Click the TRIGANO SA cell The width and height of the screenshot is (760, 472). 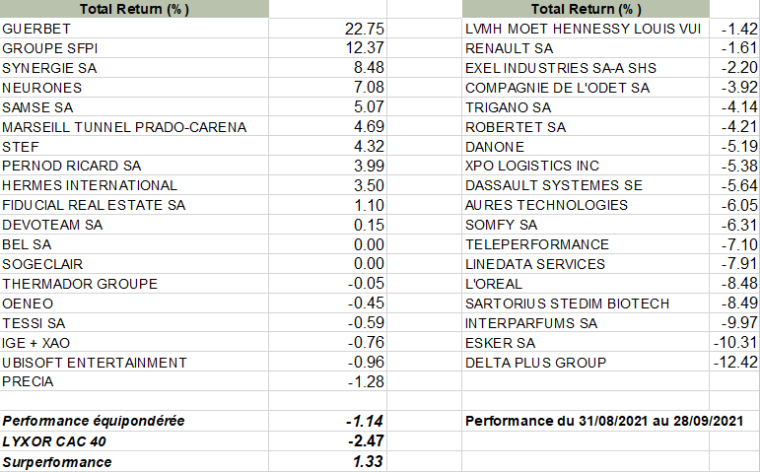(x=586, y=108)
